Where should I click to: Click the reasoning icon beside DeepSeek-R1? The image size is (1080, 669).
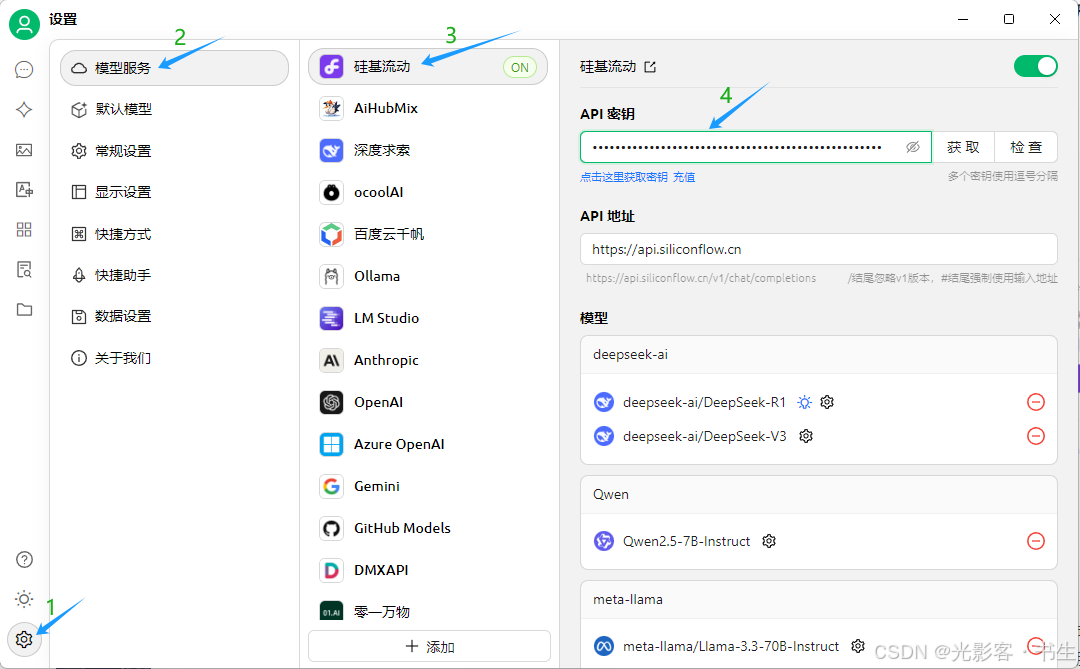[x=804, y=402]
